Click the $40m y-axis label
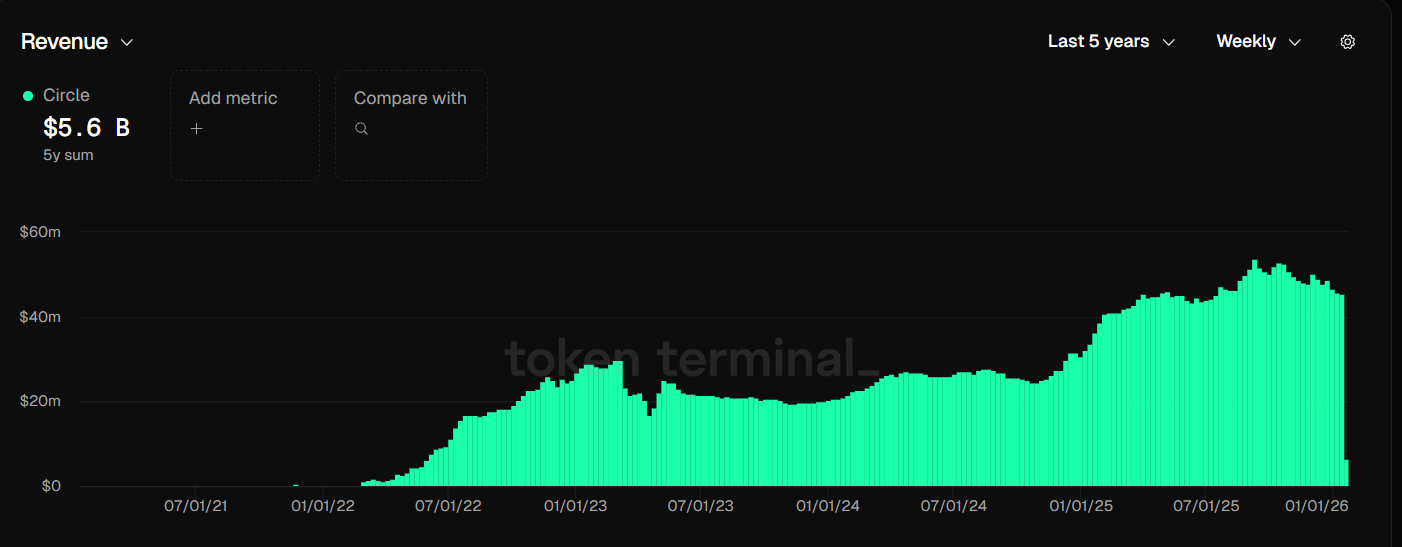The image size is (1402, 547). point(40,317)
